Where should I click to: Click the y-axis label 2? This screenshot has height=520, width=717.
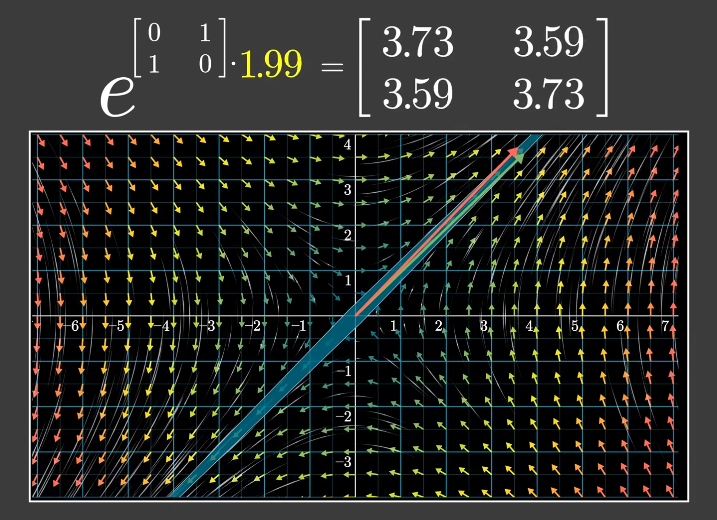pos(348,235)
